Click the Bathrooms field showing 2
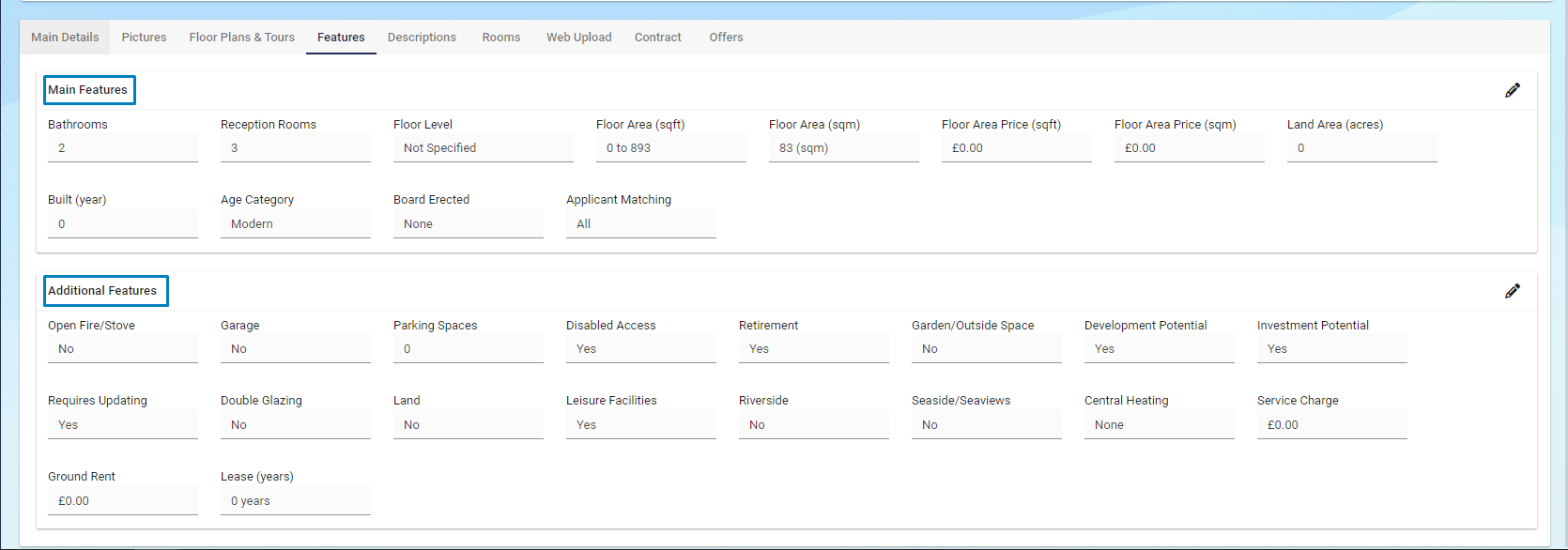 123,148
